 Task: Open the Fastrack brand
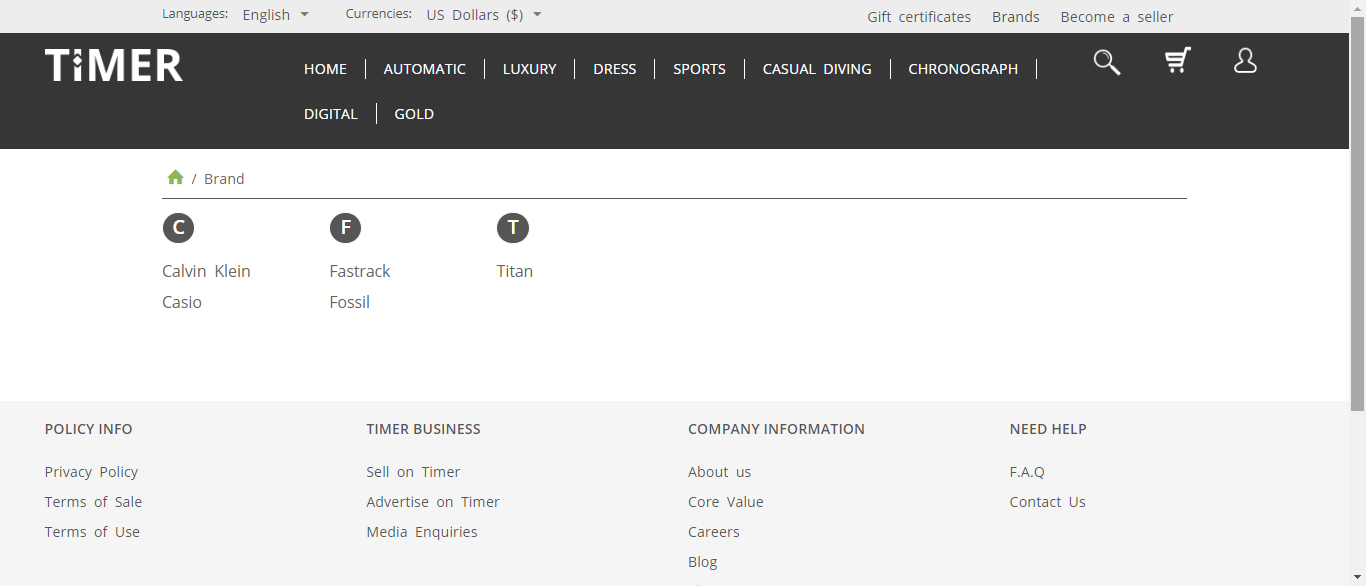point(360,271)
